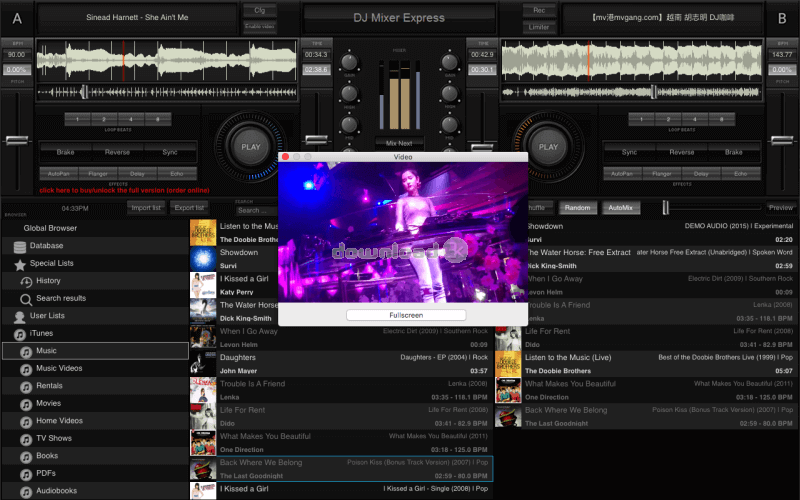800x500 pixels.
Task: Open the History list
Action: (x=95, y=281)
